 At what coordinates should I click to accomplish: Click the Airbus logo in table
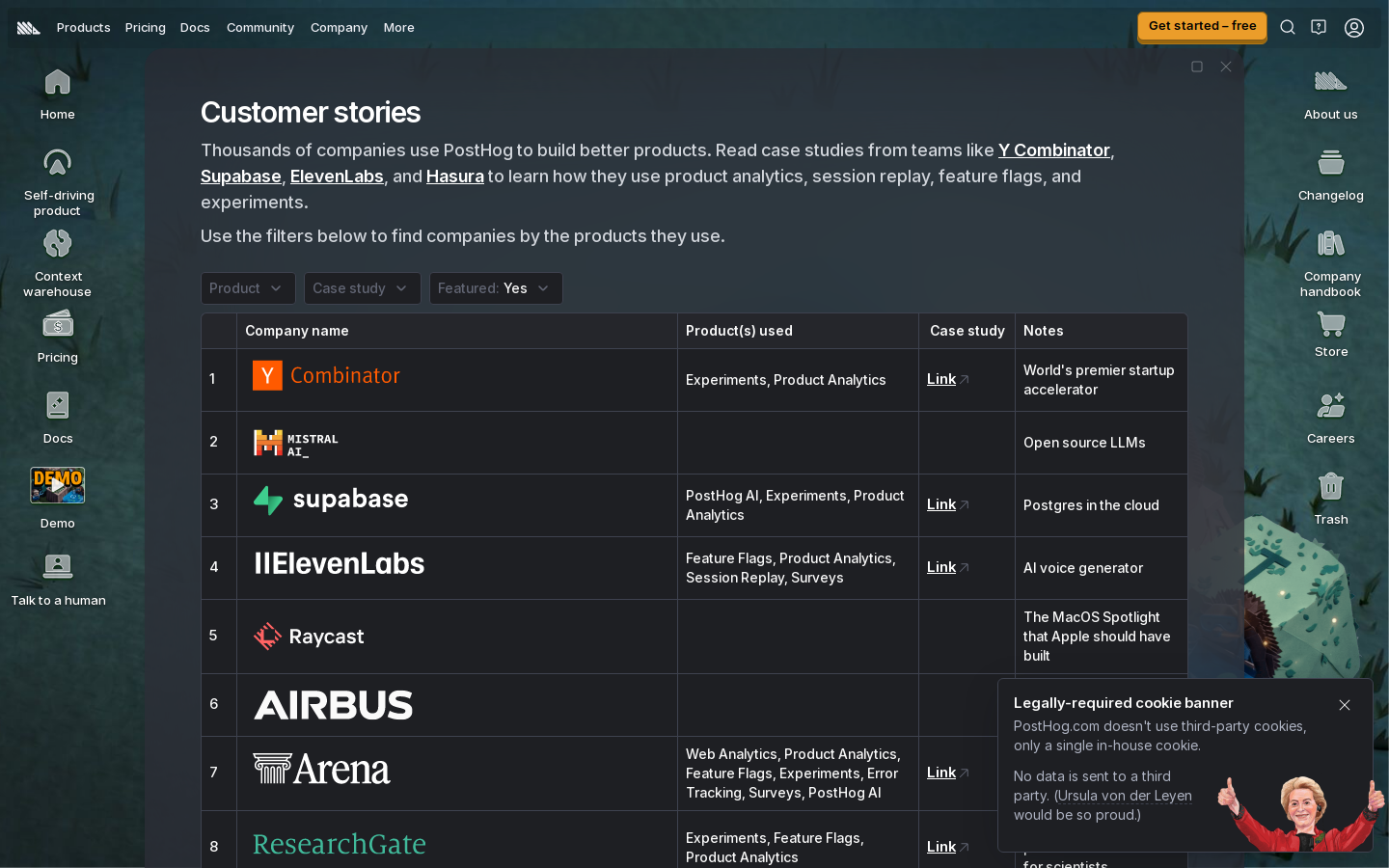pyautogui.click(x=334, y=705)
